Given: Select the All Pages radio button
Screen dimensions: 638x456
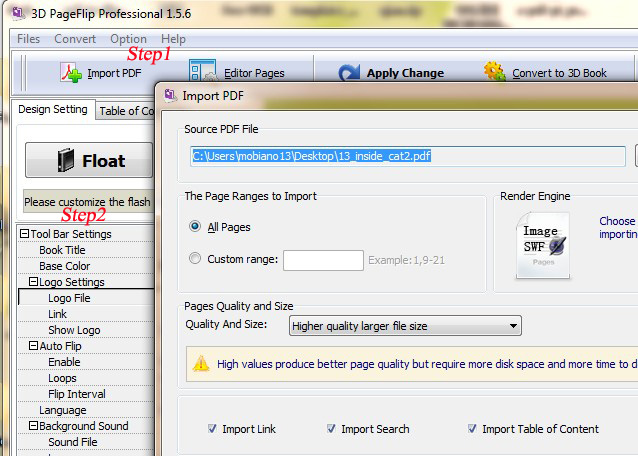Looking at the screenshot, I should click(x=195, y=226).
